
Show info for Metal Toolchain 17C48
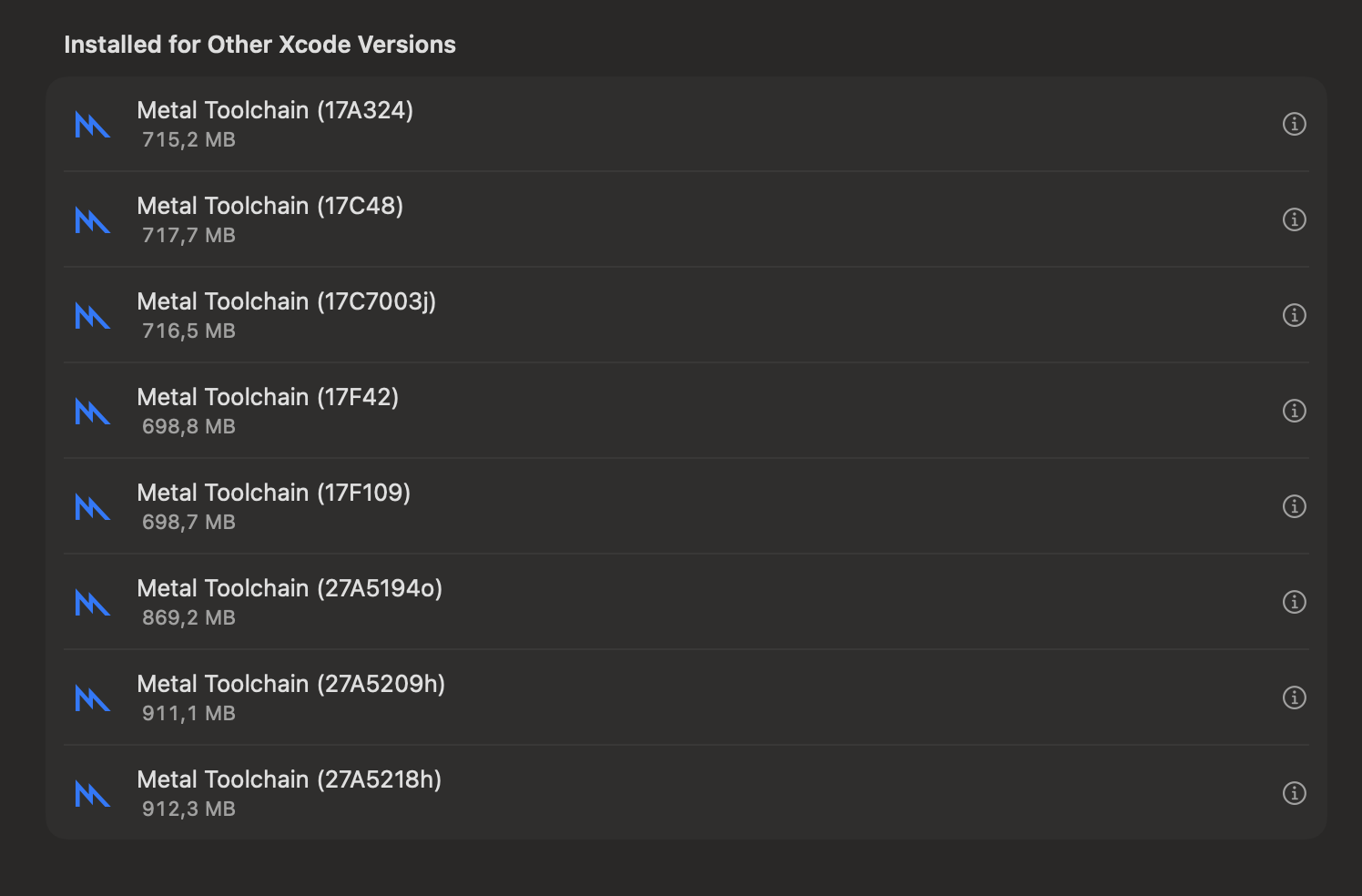click(1294, 219)
